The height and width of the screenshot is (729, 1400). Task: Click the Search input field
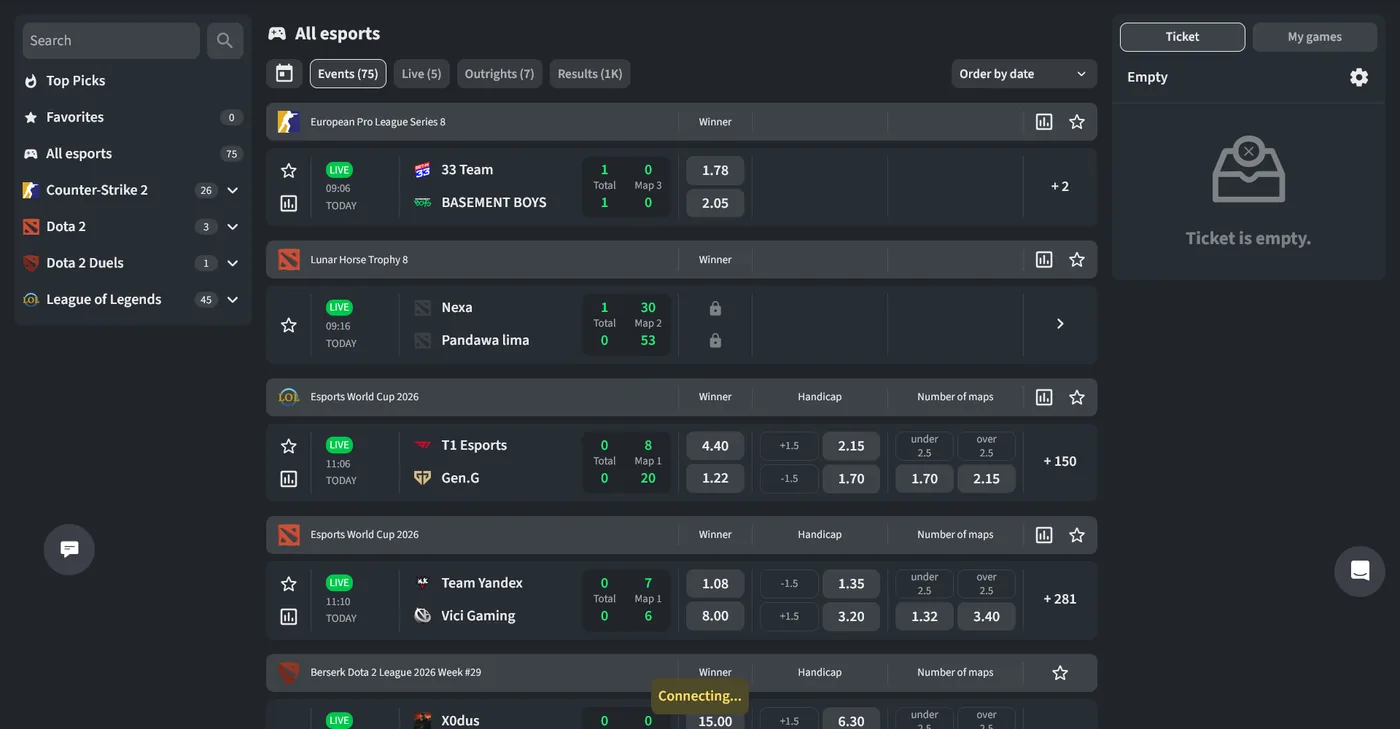(x=111, y=41)
